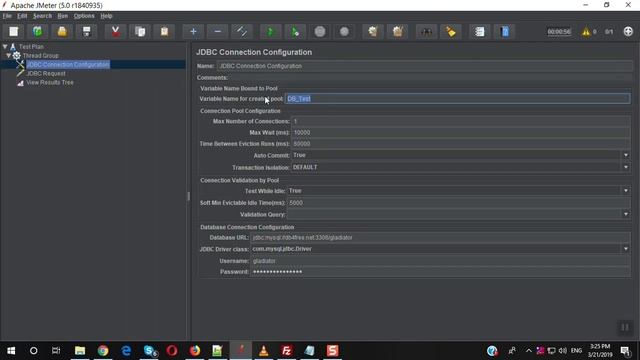Click the elapsed time 00:00:56 display
The width and height of the screenshot is (640, 360).
coord(559,31)
